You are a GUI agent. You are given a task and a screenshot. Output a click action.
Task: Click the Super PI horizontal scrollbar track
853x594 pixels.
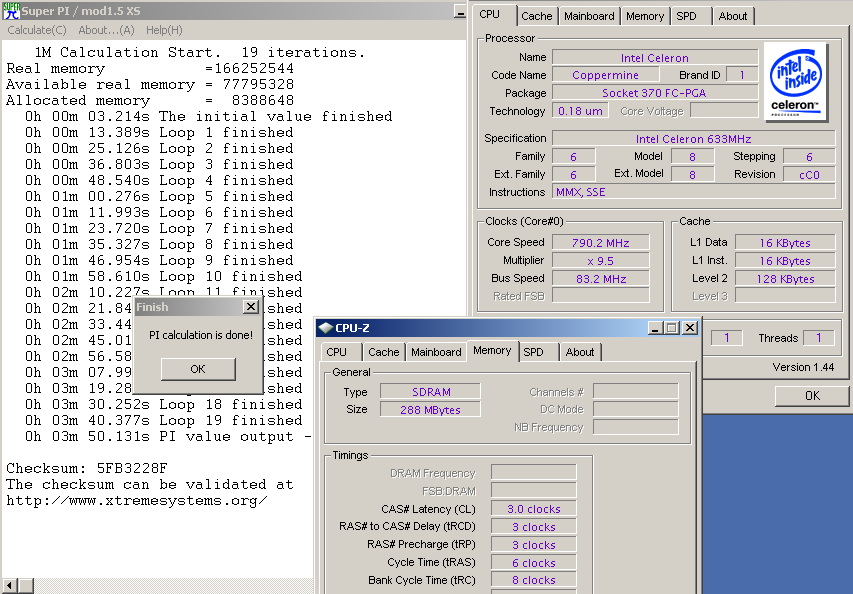coord(174,586)
